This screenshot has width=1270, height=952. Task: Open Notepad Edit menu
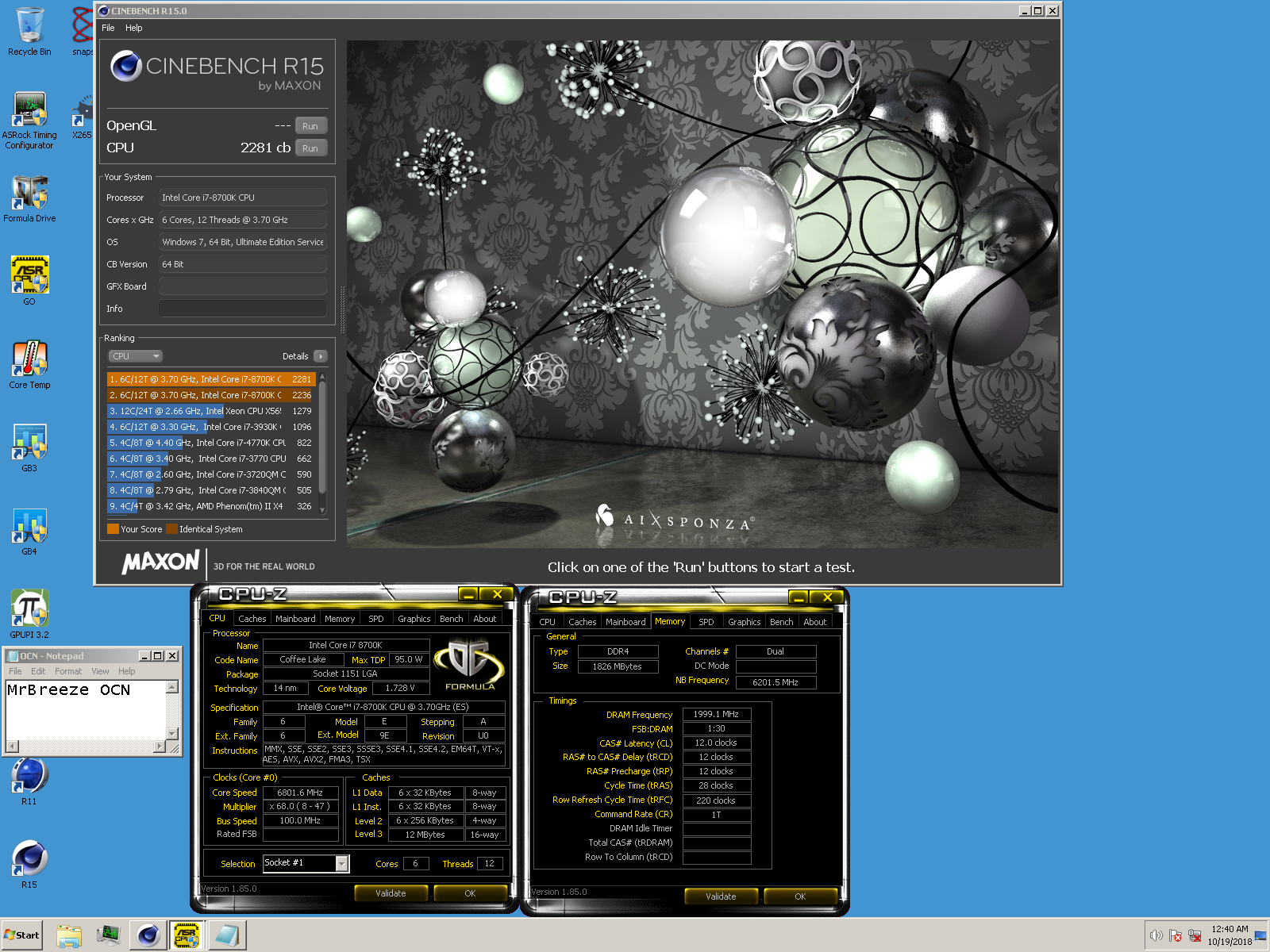pyautogui.click(x=38, y=671)
